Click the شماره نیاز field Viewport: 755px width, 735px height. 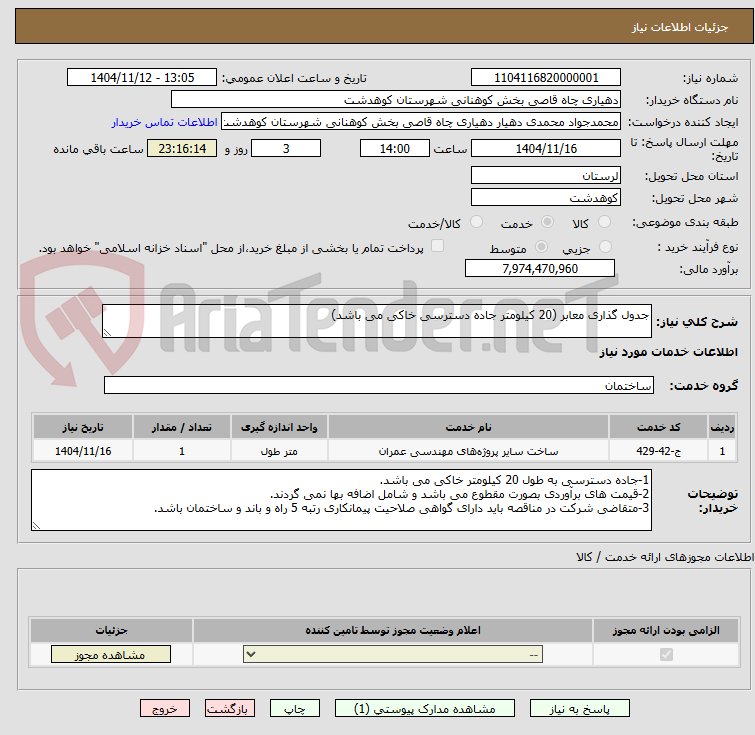546,77
